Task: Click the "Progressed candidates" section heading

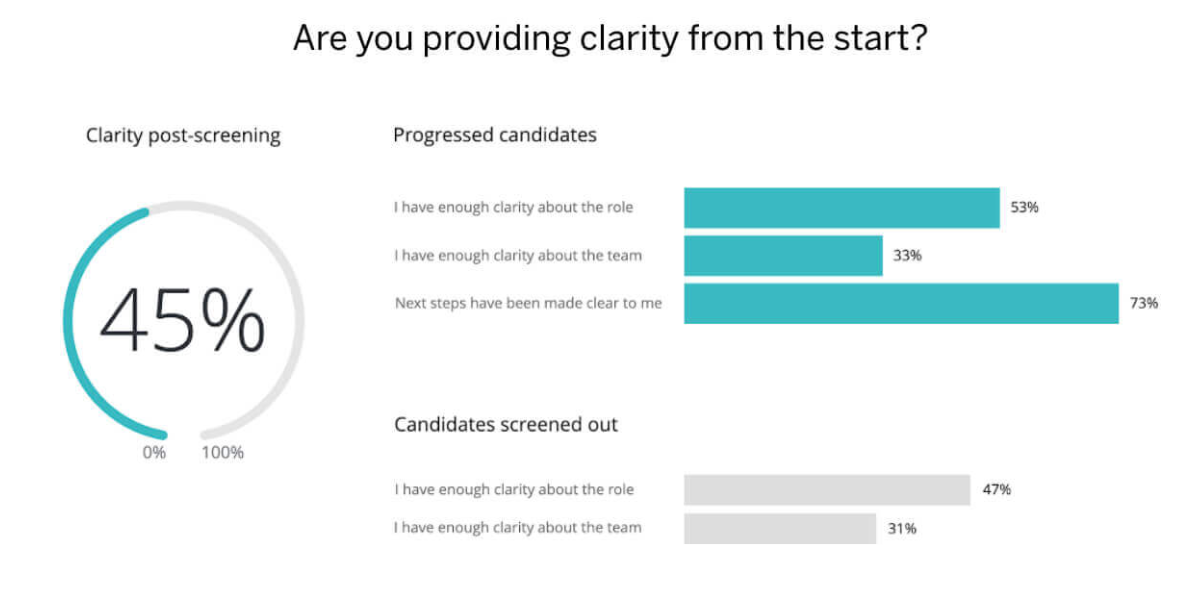Action: coord(495,135)
